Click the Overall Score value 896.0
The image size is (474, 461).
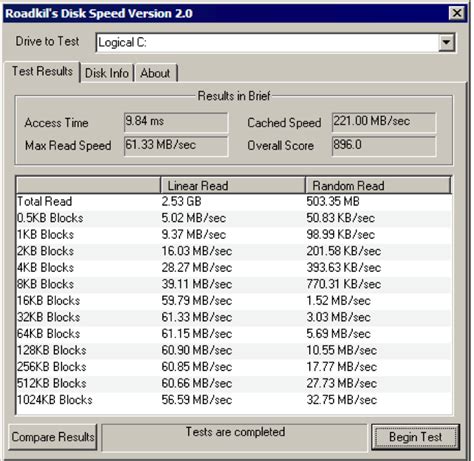pos(384,146)
